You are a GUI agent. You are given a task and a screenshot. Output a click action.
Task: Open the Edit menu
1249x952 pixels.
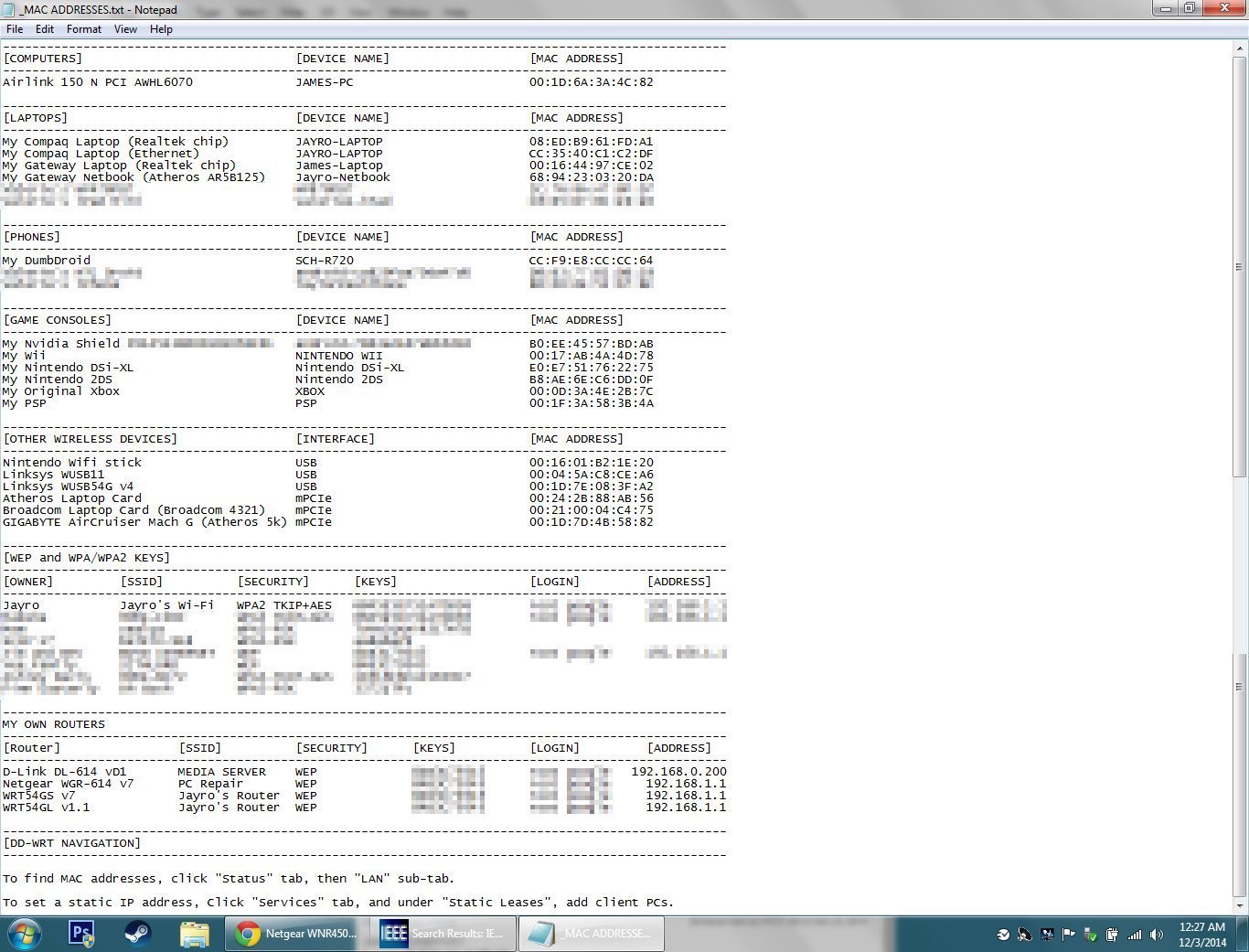click(x=45, y=29)
